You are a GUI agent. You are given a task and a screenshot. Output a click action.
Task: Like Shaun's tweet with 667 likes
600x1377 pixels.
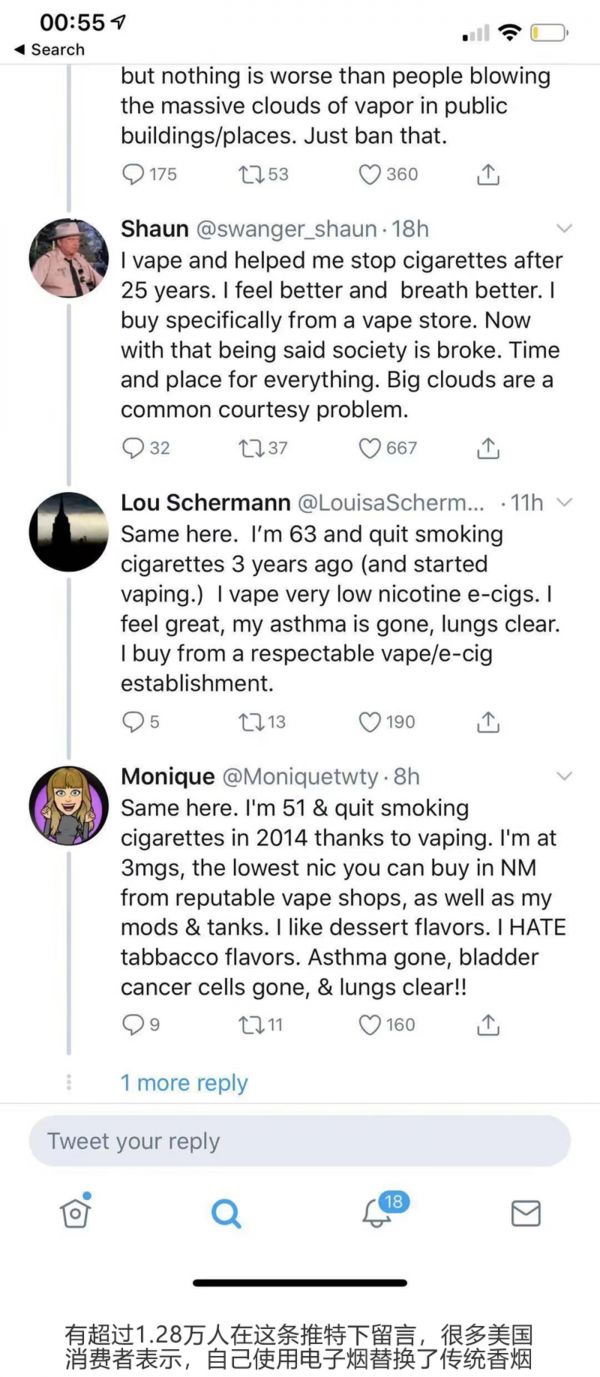(371, 448)
